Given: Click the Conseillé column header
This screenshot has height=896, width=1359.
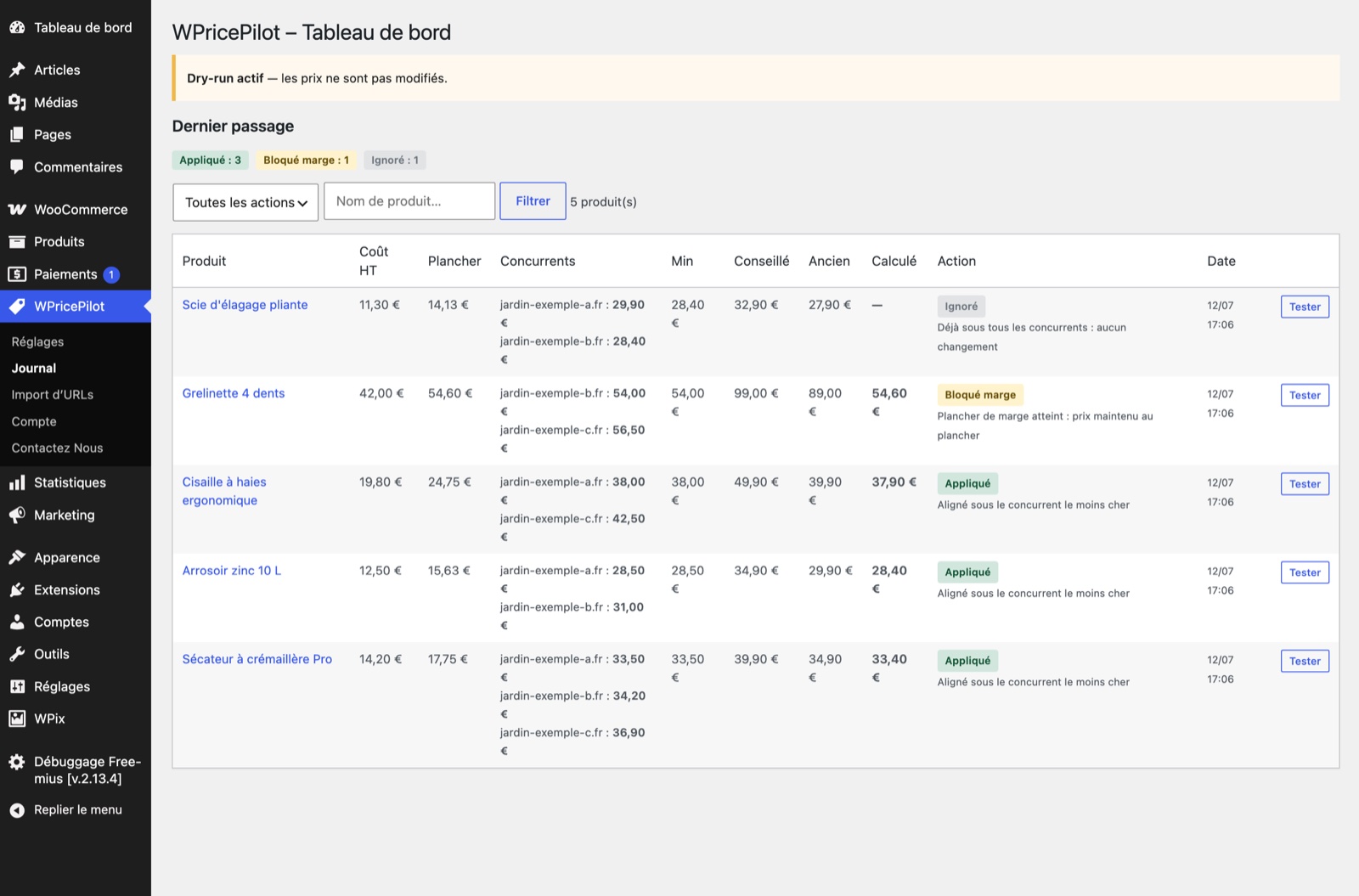Looking at the screenshot, I should pos(761,261).
